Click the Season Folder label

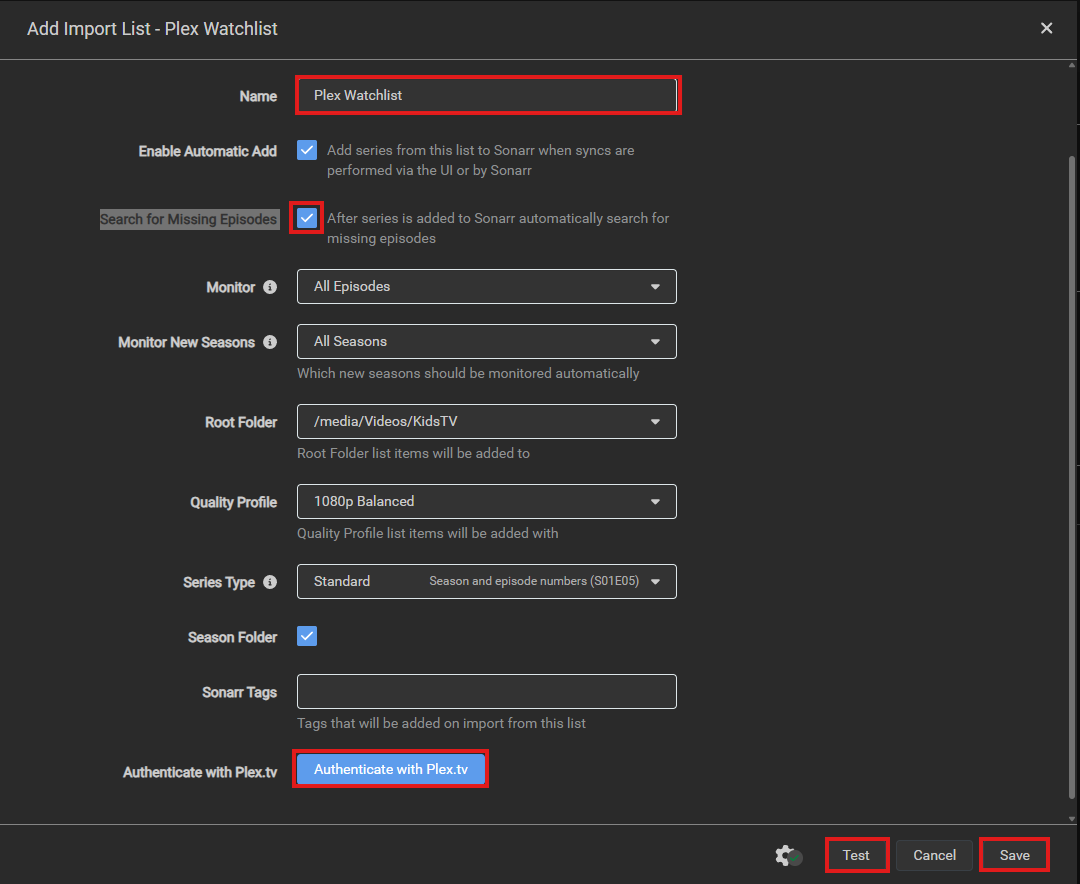click(232, 637)
